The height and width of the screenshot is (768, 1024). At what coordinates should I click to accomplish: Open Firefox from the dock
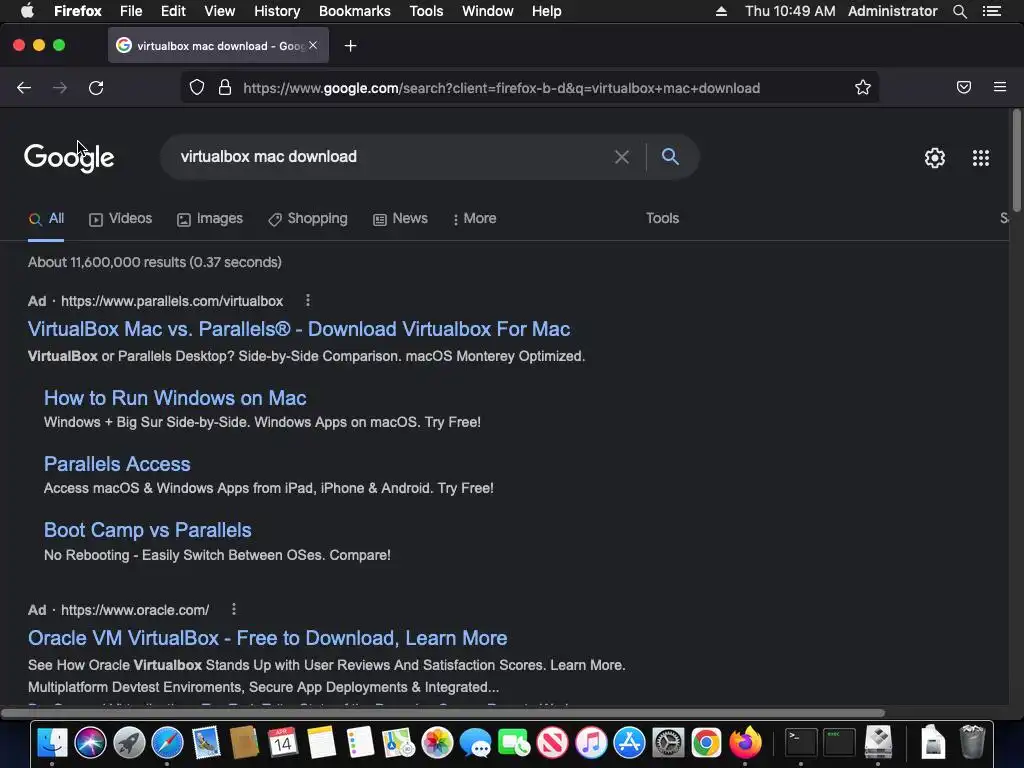[745, 743]
